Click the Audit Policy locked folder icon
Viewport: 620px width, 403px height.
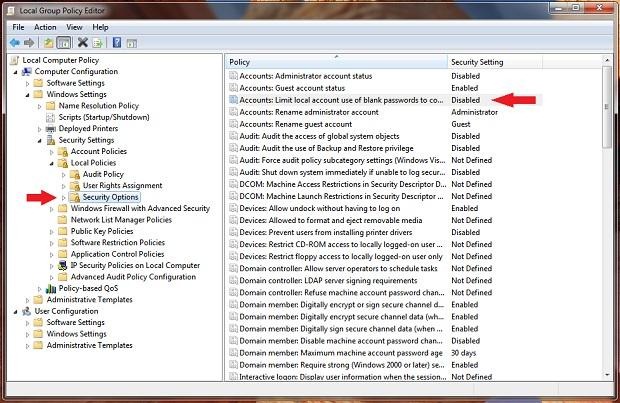point(75,174)
